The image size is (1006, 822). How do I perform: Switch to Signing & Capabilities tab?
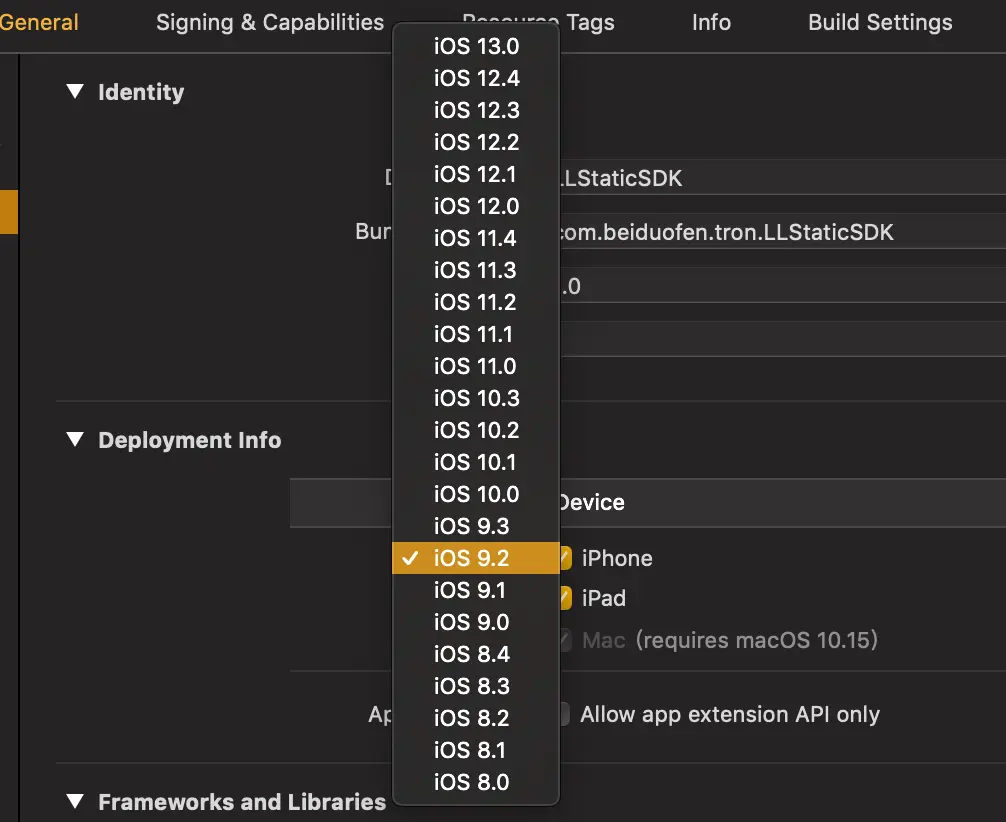(x=270, y=22)
